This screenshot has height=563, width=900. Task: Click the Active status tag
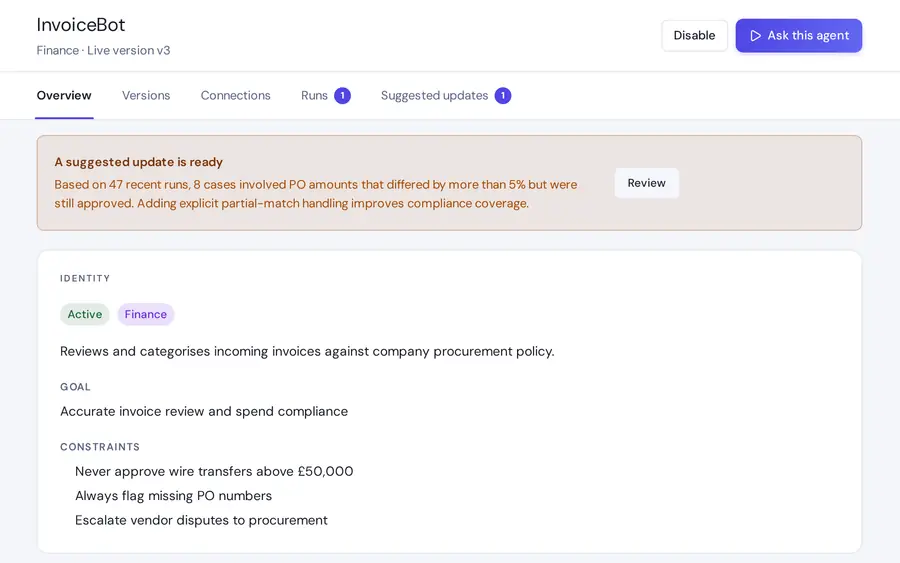click(x=85, y=314)
